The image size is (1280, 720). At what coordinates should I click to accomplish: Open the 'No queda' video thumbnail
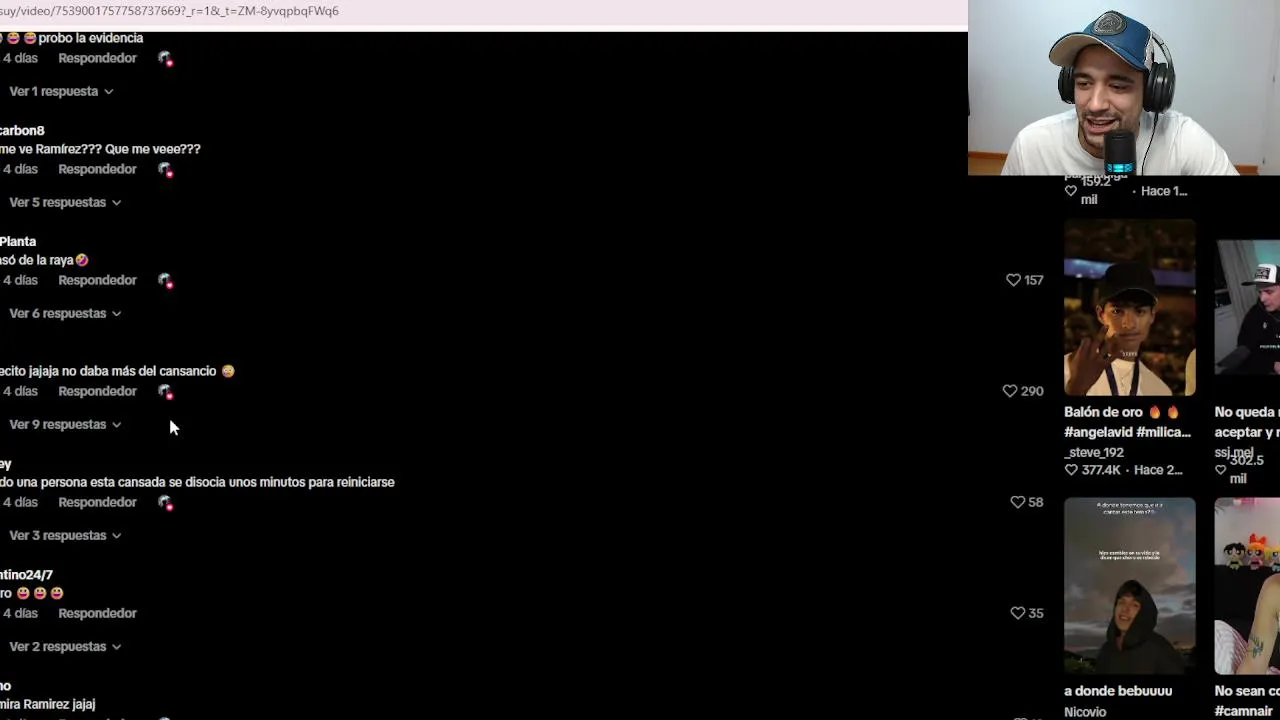tap(1247, 308)
